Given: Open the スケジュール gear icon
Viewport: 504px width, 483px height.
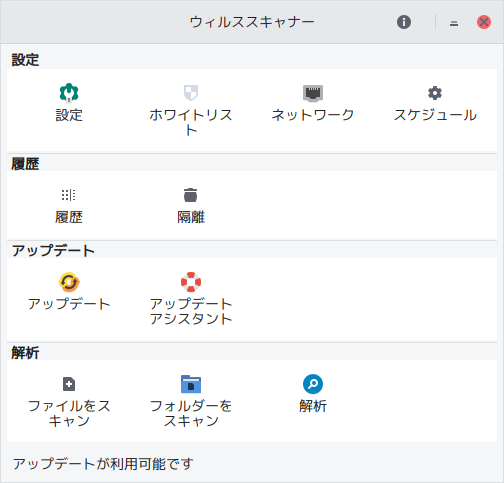Looking at the screenshot, I should tap(435, 93).
